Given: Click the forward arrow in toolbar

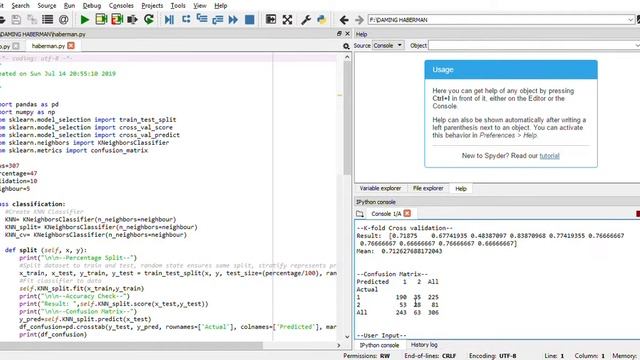Looking at the screenshot, I should (359, 20).
